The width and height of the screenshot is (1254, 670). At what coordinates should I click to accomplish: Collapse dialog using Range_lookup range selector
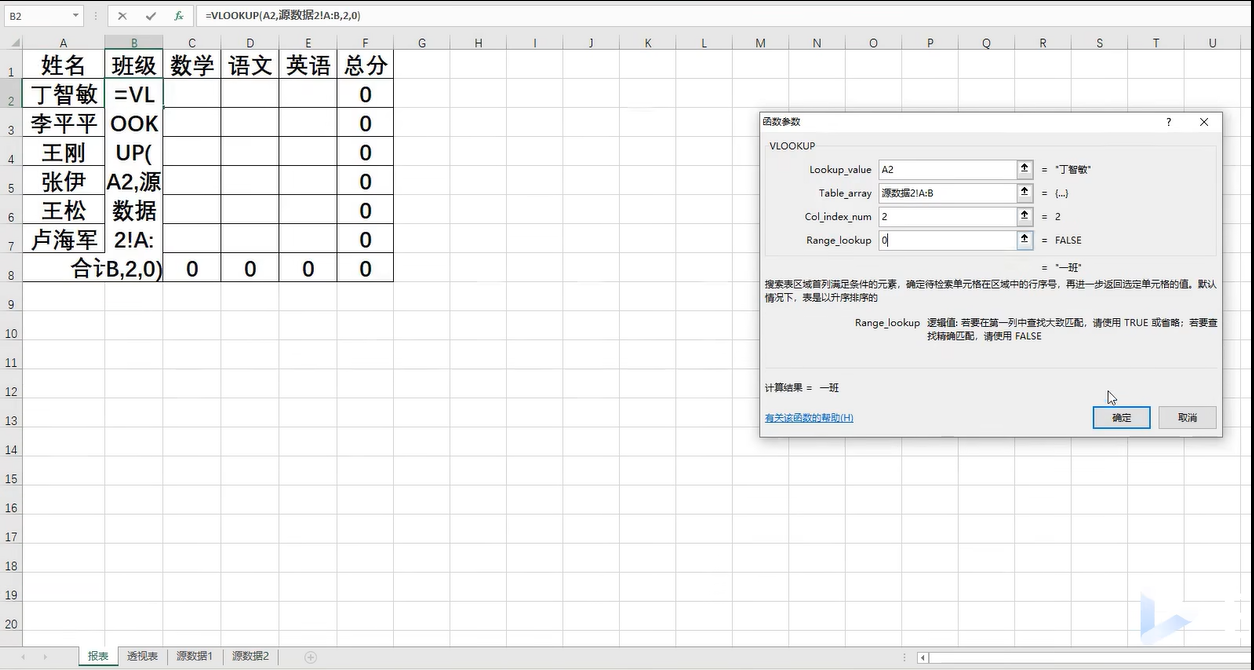[1025, 240]
